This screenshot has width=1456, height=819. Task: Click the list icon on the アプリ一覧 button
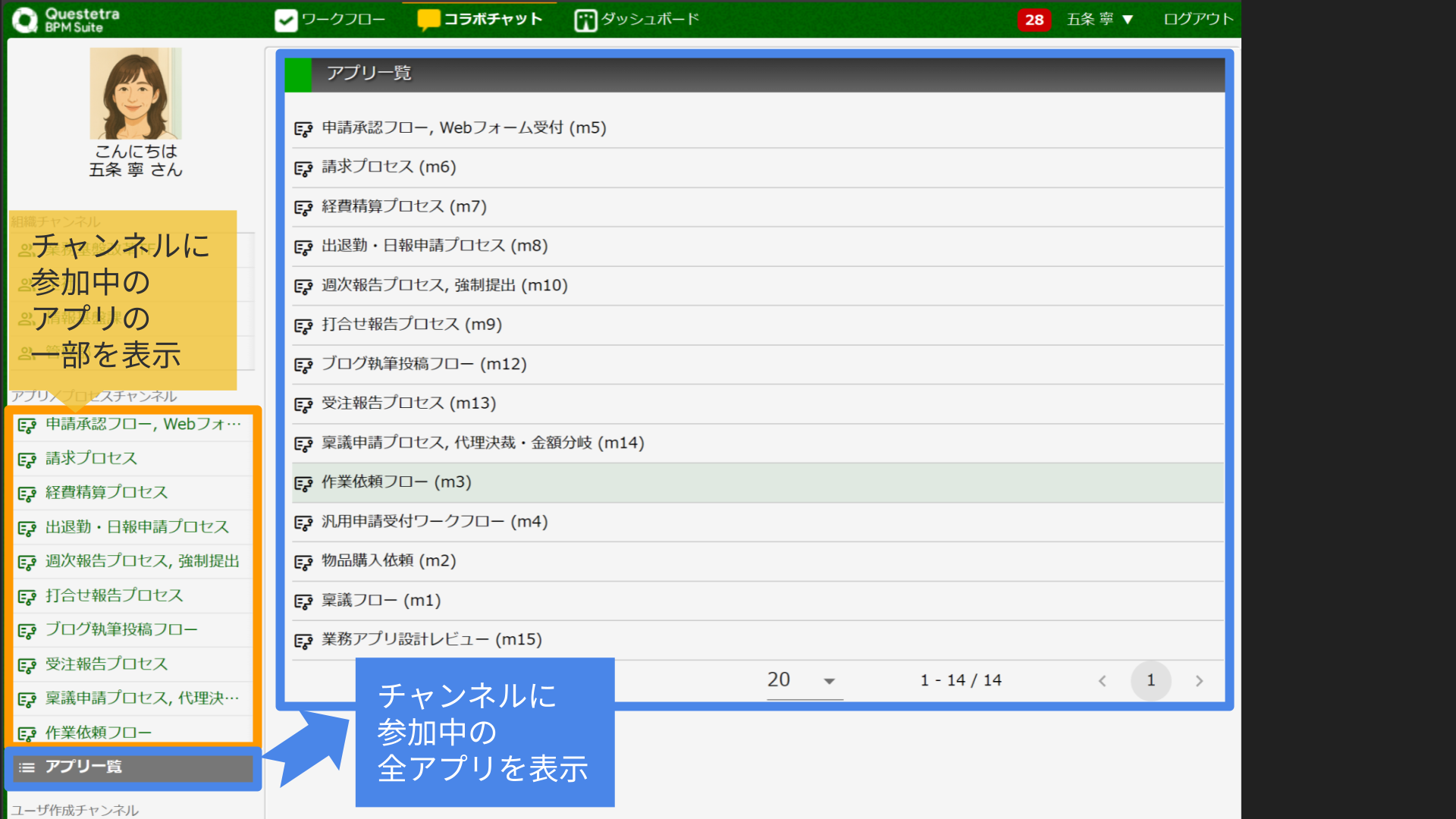27,767
